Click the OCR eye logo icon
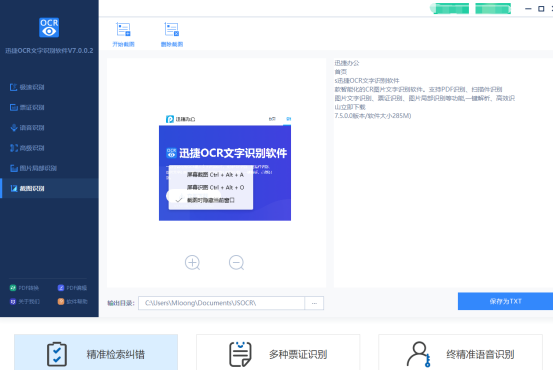Image resolution: width=553 pixels, height=370 pixels. click(x=49, y=28)
